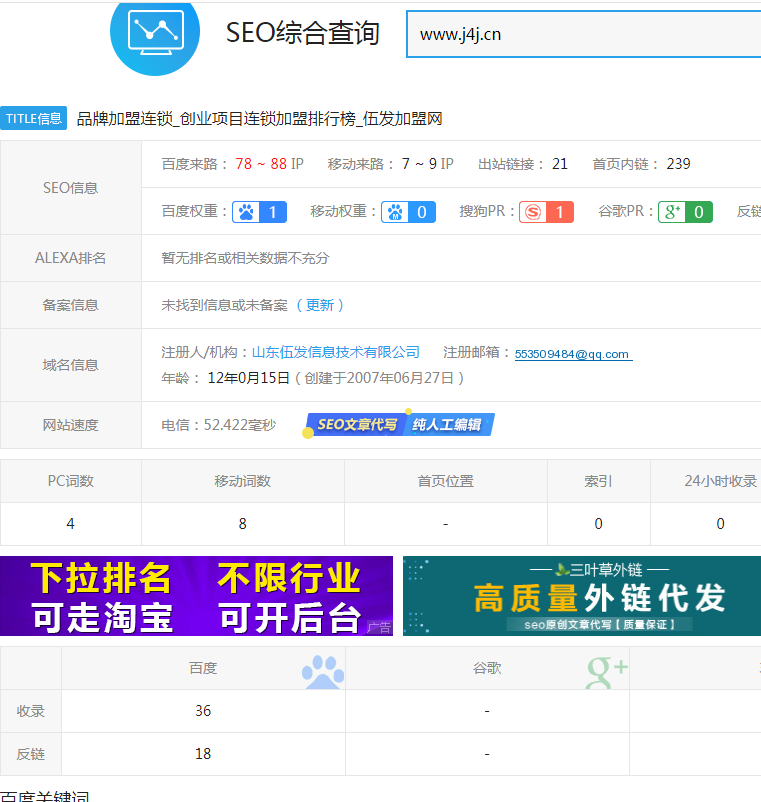Click the SEO文章代写 纯人工编辑 banner
Viewport: 761px width, 802px height.
tap(400, 425)
